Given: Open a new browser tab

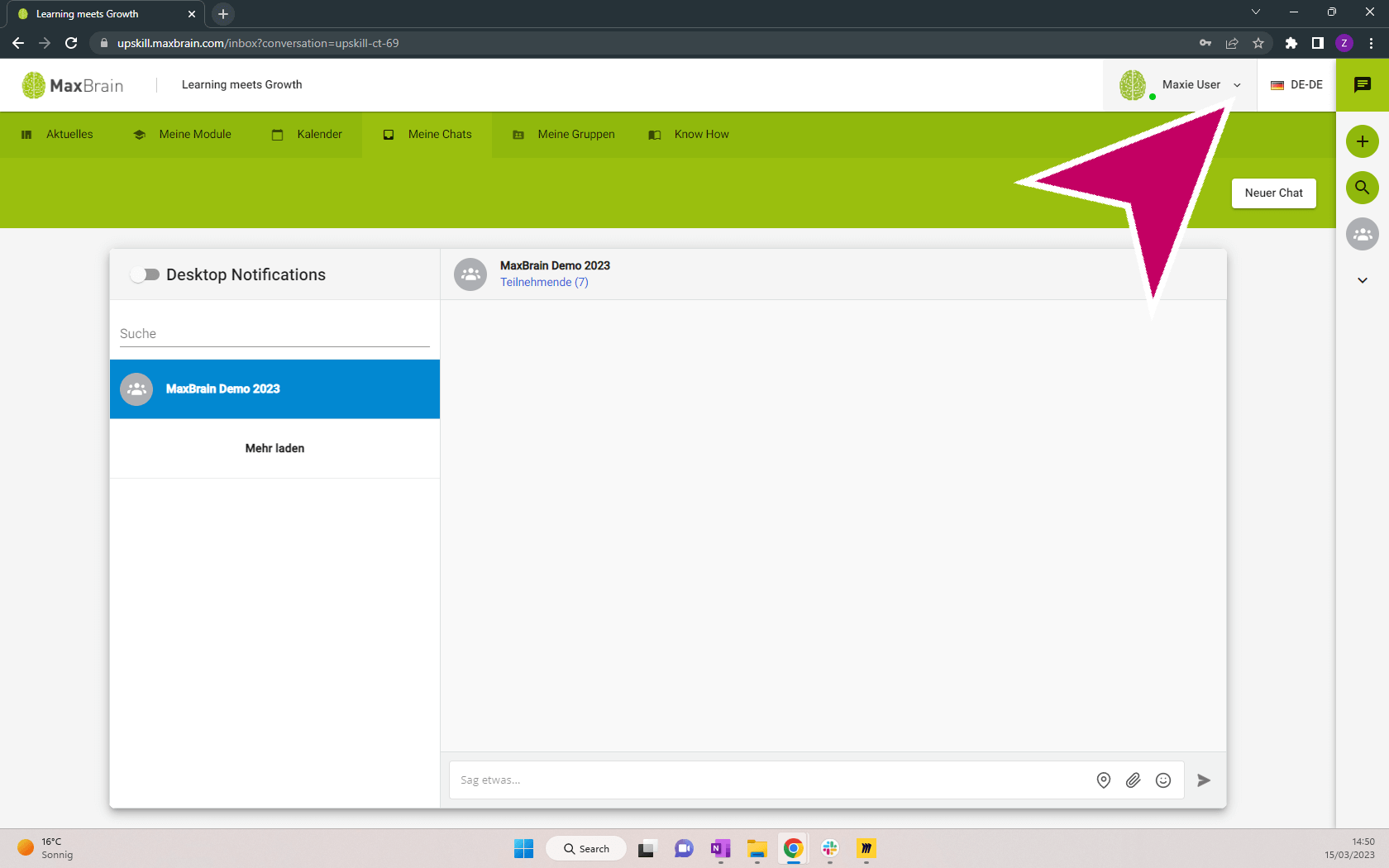Looking at the screenshot, I should pos(223,14).
